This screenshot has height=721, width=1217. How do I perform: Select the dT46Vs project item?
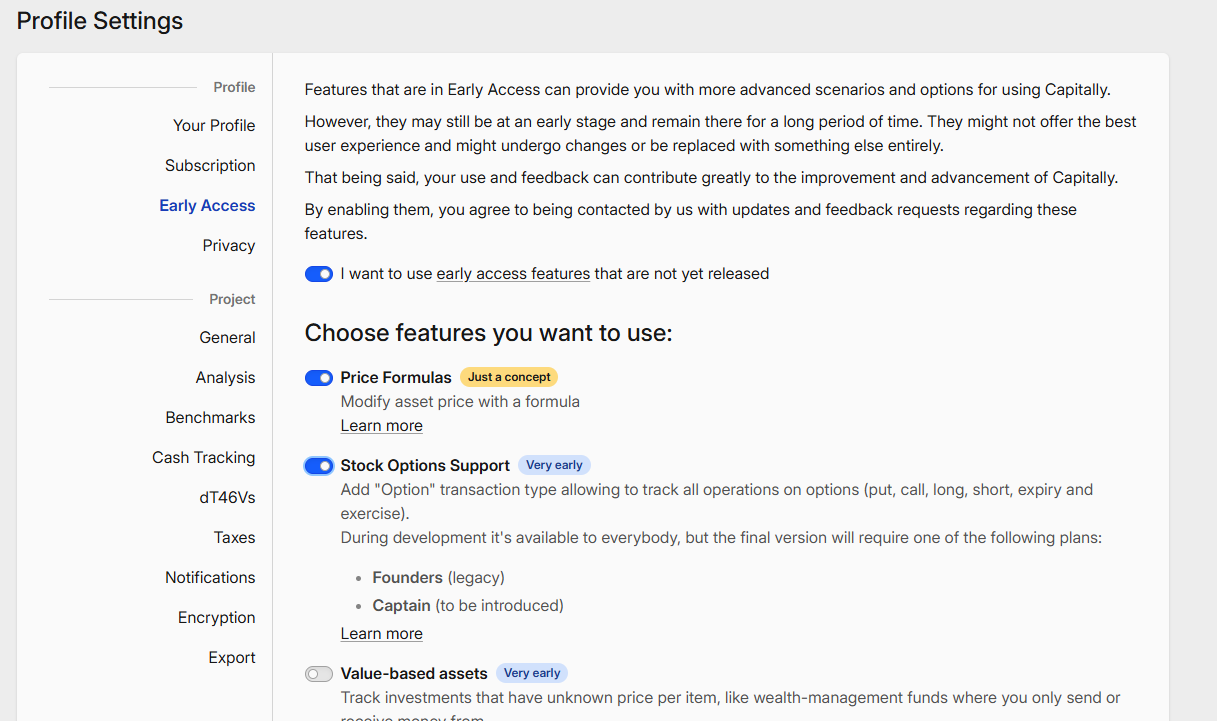(227, 497)
